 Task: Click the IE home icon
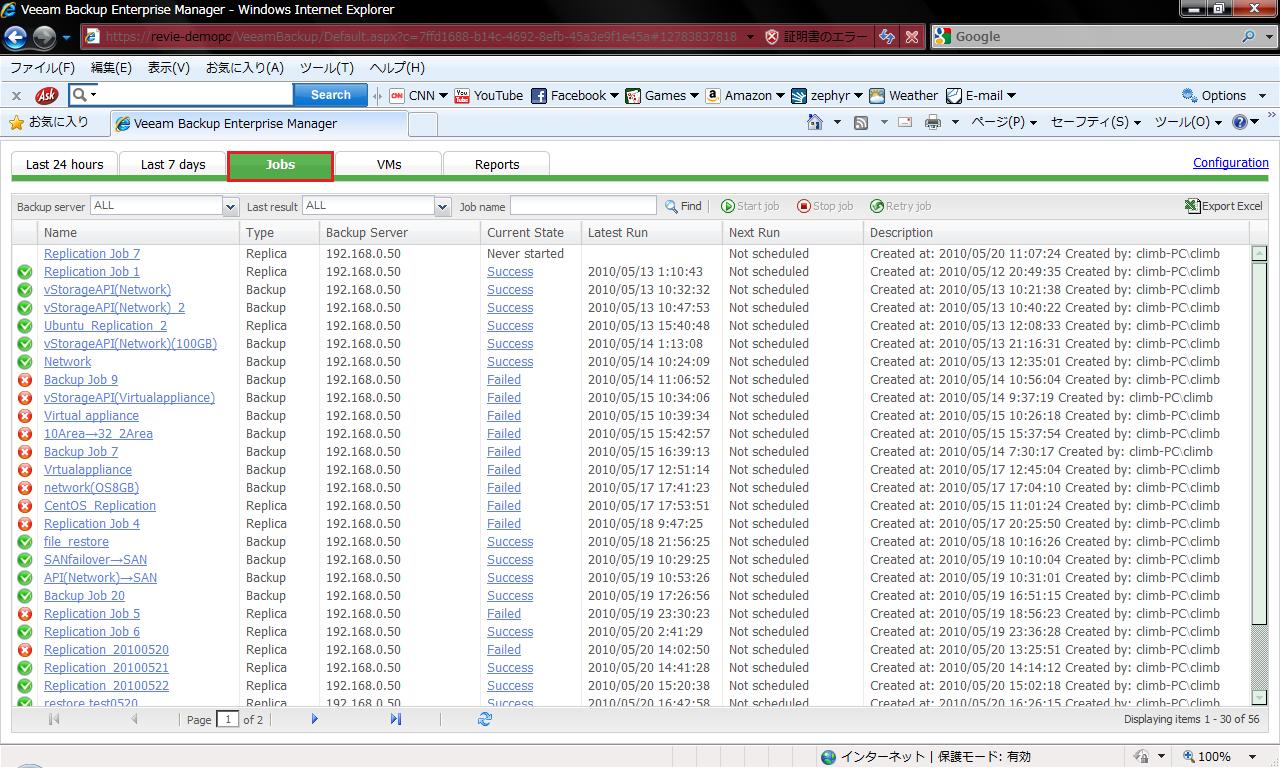816,122
